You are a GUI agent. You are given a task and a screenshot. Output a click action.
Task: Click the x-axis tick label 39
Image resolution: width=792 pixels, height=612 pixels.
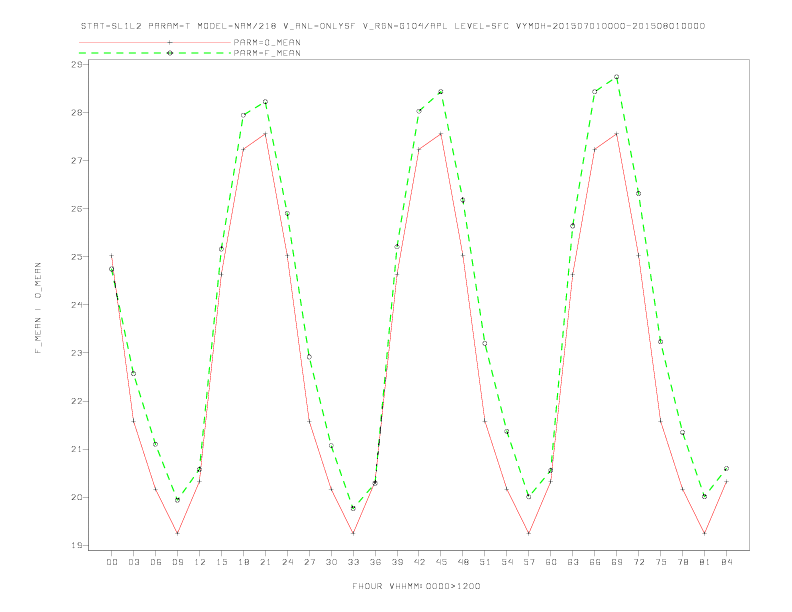397,562
